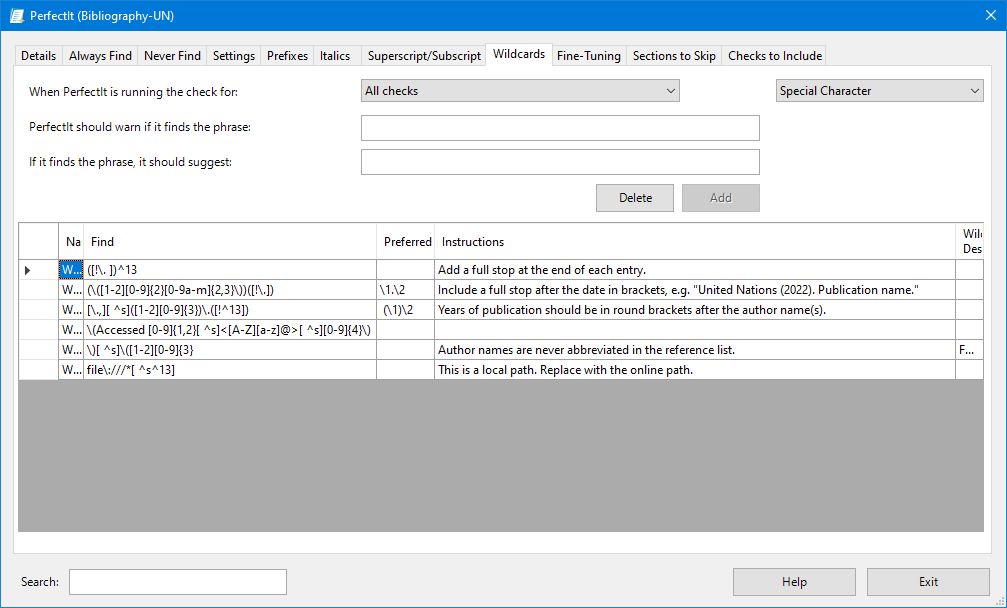Go to Sections to Skip tab
The width and height of the screenshot is (1007, 608).
(674, 56)
